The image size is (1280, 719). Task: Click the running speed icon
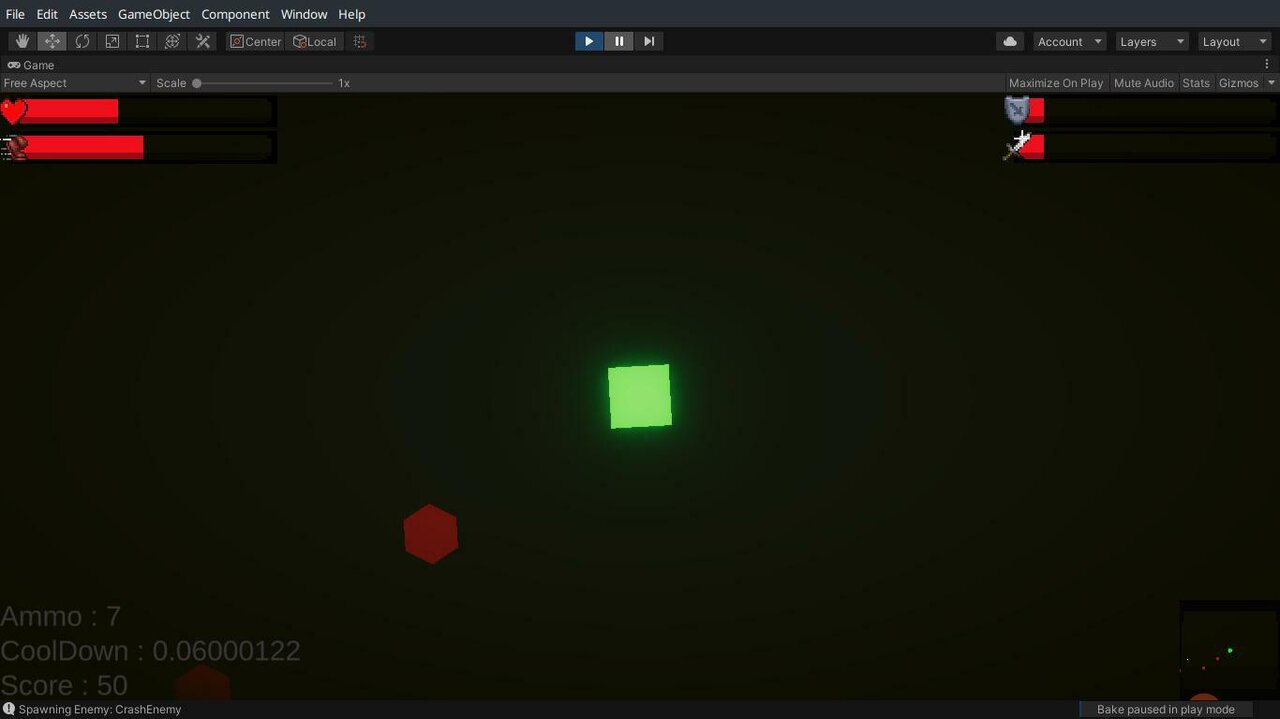click(x=13, y=147)
